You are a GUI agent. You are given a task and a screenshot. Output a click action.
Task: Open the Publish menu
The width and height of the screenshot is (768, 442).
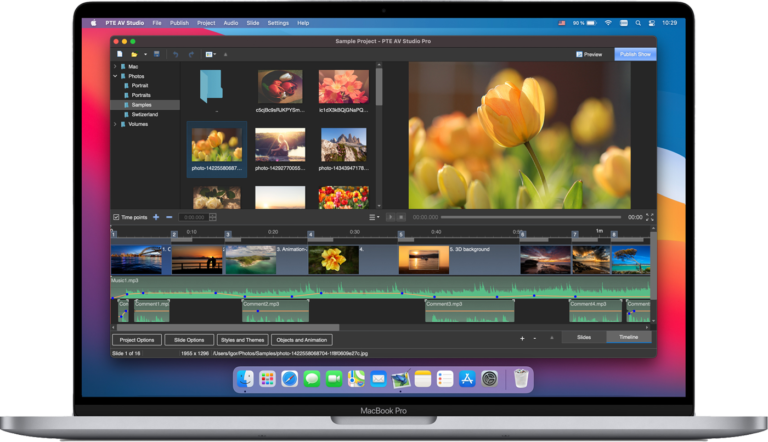pyautogui.click(x=179, y=23)
